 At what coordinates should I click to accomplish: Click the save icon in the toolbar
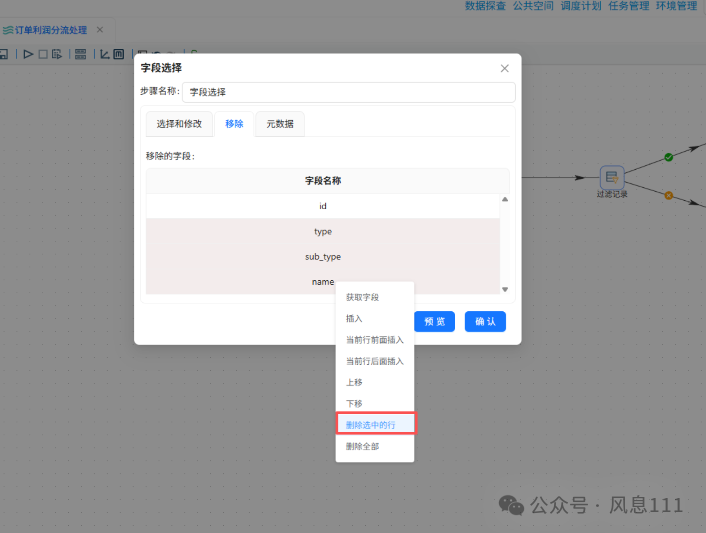pyautogui.click(x=4, y=54)
